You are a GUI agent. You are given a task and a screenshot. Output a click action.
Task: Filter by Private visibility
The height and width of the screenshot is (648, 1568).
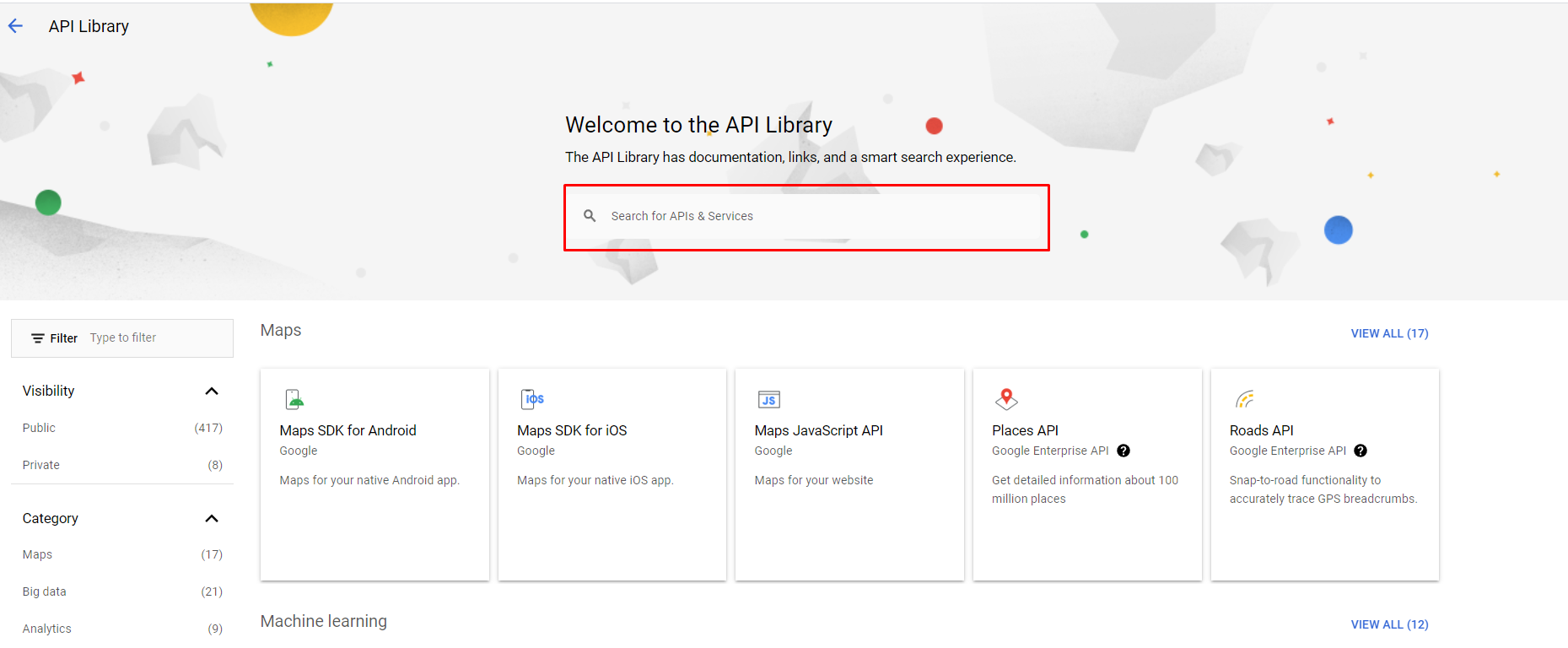tap(41, 465)
